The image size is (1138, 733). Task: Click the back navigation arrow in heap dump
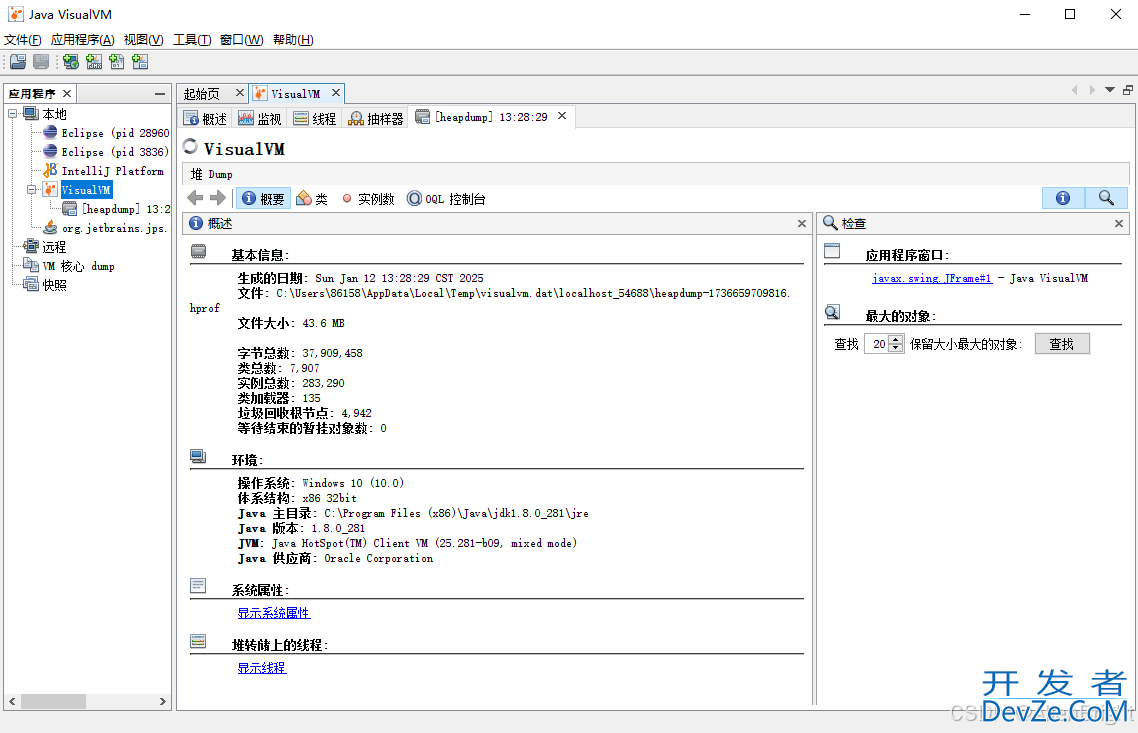(x=195, y=198)
